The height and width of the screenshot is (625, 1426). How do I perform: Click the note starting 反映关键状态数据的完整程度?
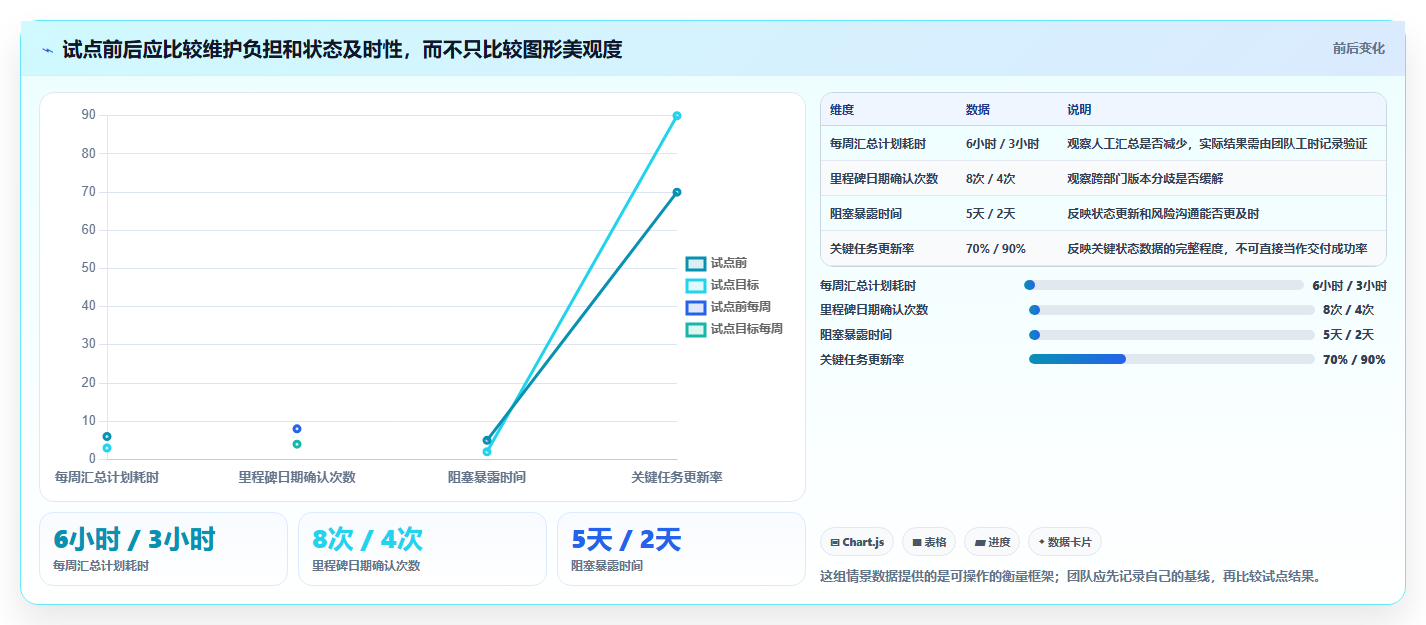1217,249
